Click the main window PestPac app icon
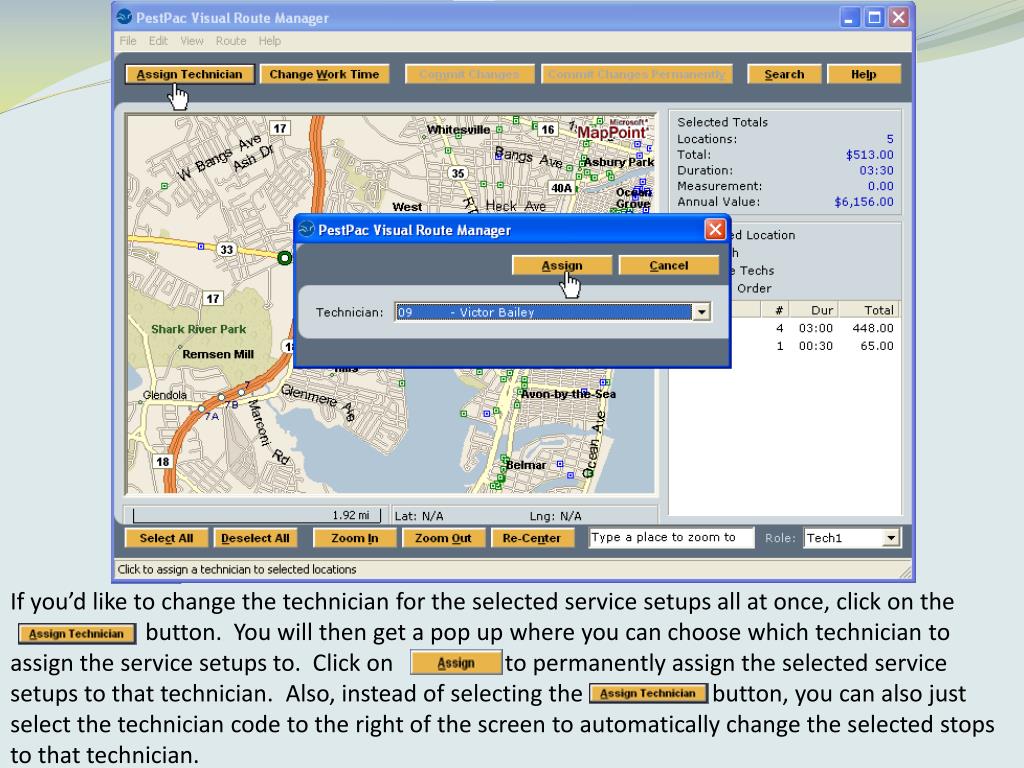 pos(124,17)
